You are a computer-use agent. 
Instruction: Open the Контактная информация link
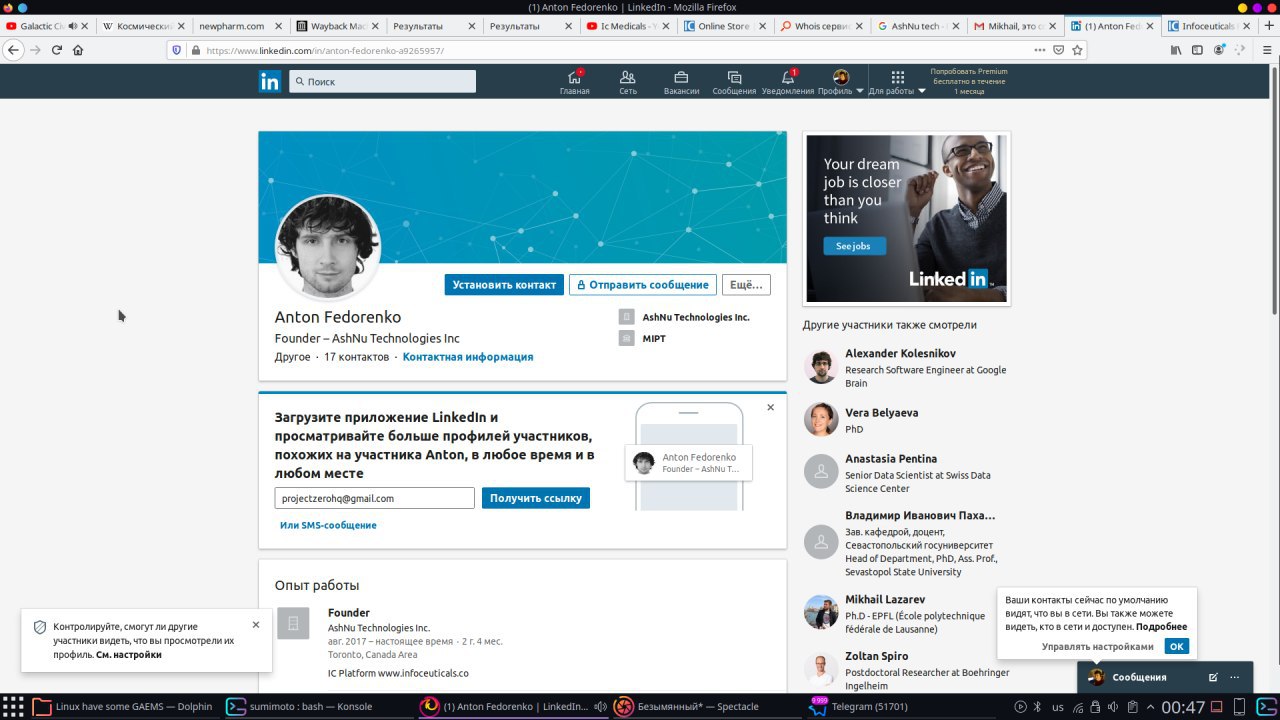(x=468, y=357)
